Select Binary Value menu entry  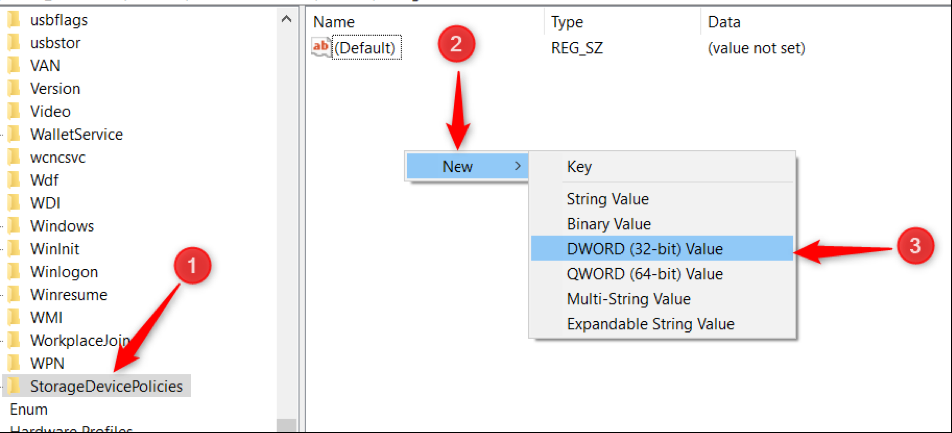[608, 224]
